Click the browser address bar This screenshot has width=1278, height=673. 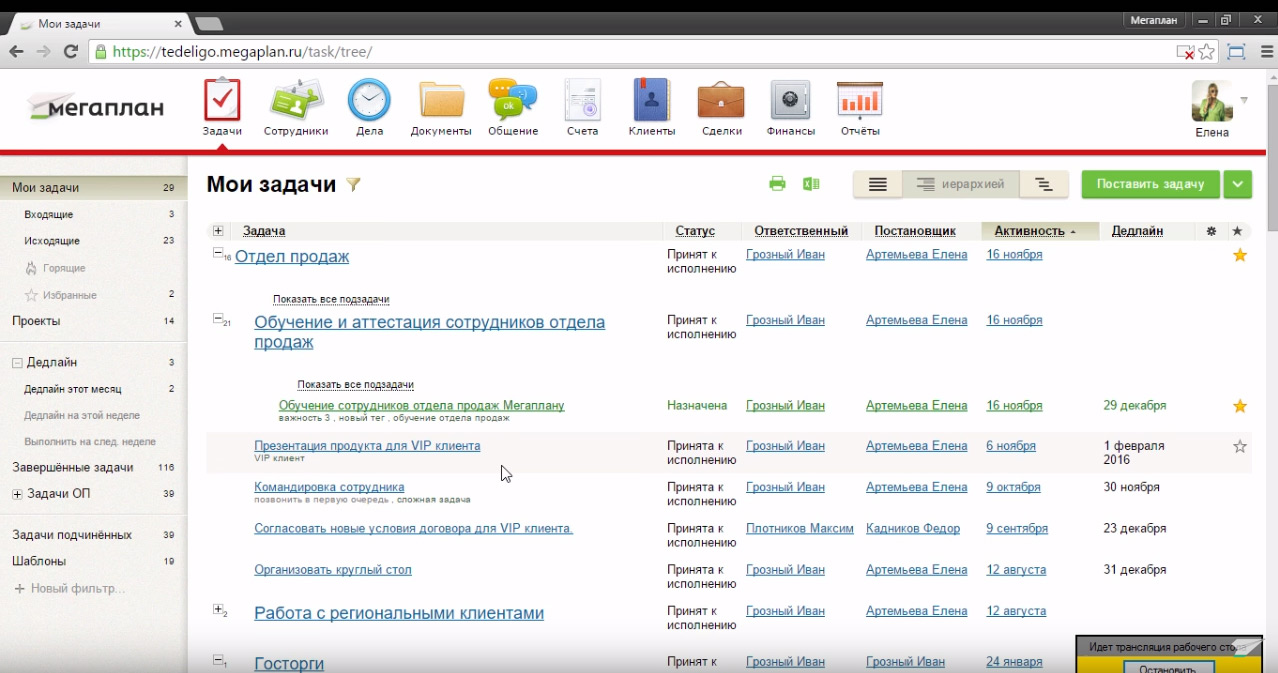[x=640, y=52]
